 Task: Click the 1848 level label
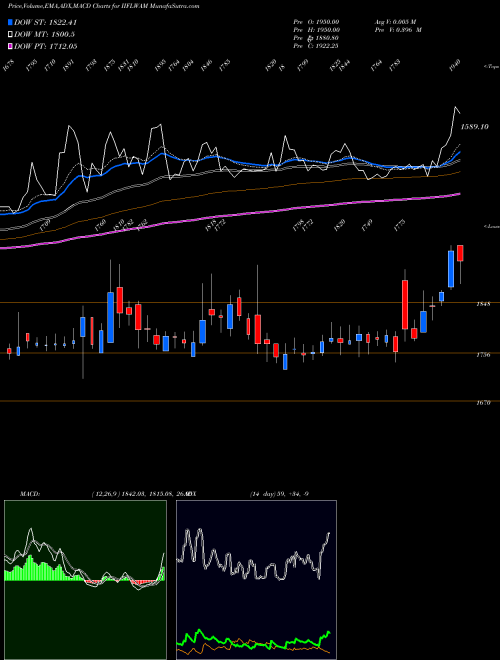pos(483,304)
